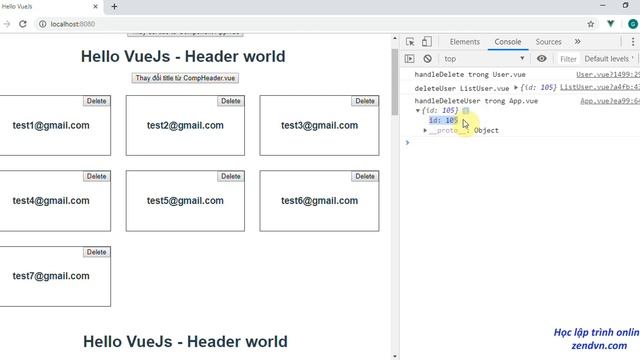Reload the localhost page
Screen dimensions: 640x360
(x=23, y=24)
